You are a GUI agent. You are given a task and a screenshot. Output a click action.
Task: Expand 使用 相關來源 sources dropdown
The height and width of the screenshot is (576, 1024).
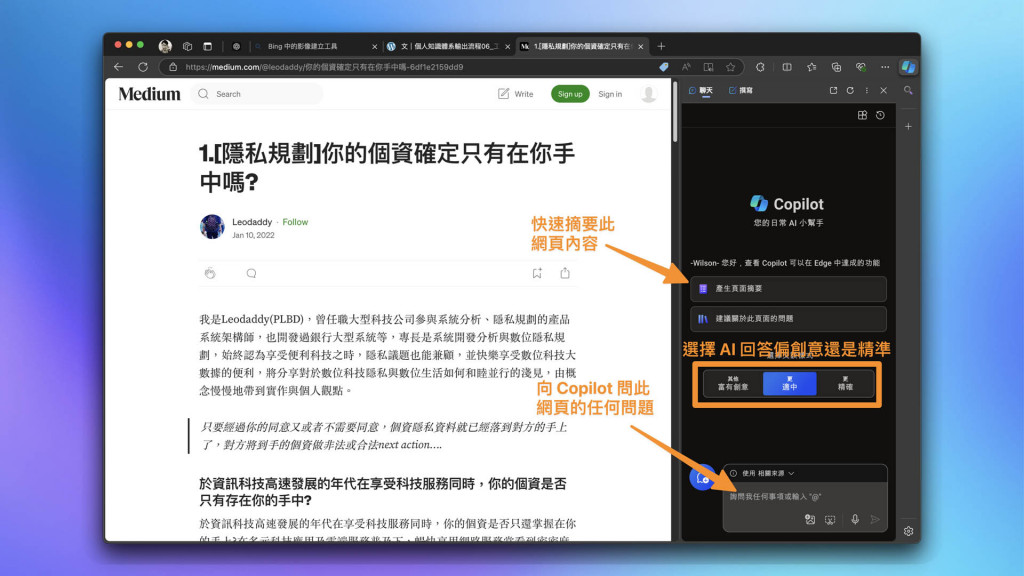(762, 473)
